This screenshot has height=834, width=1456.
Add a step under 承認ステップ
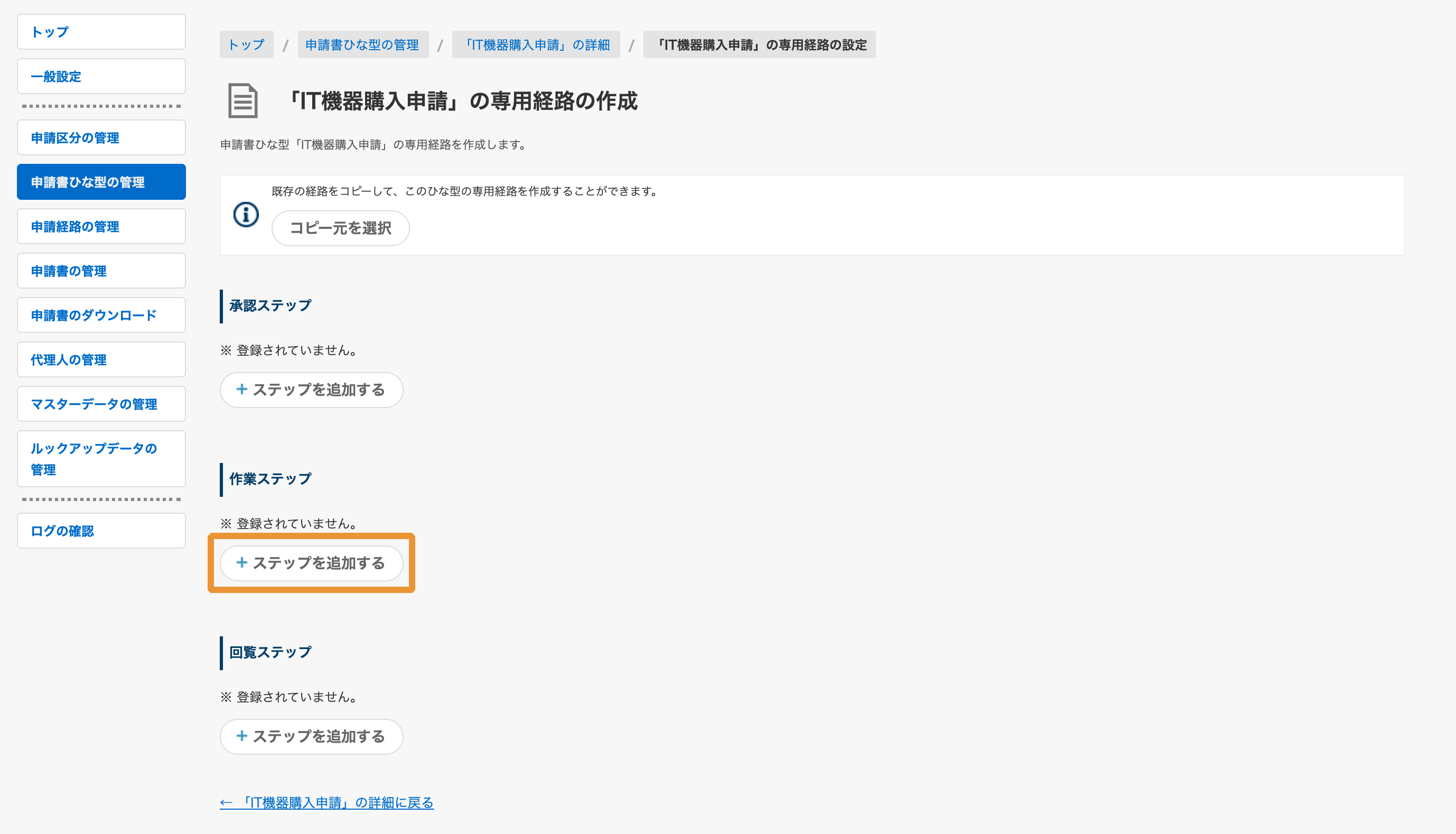(312, 390)
